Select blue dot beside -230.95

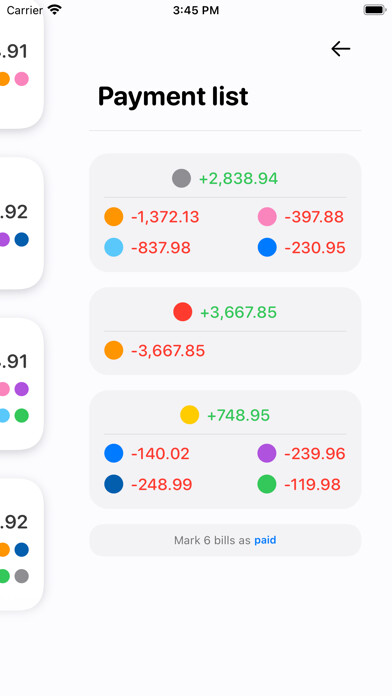pyautogui.click(x=267, y=247)
